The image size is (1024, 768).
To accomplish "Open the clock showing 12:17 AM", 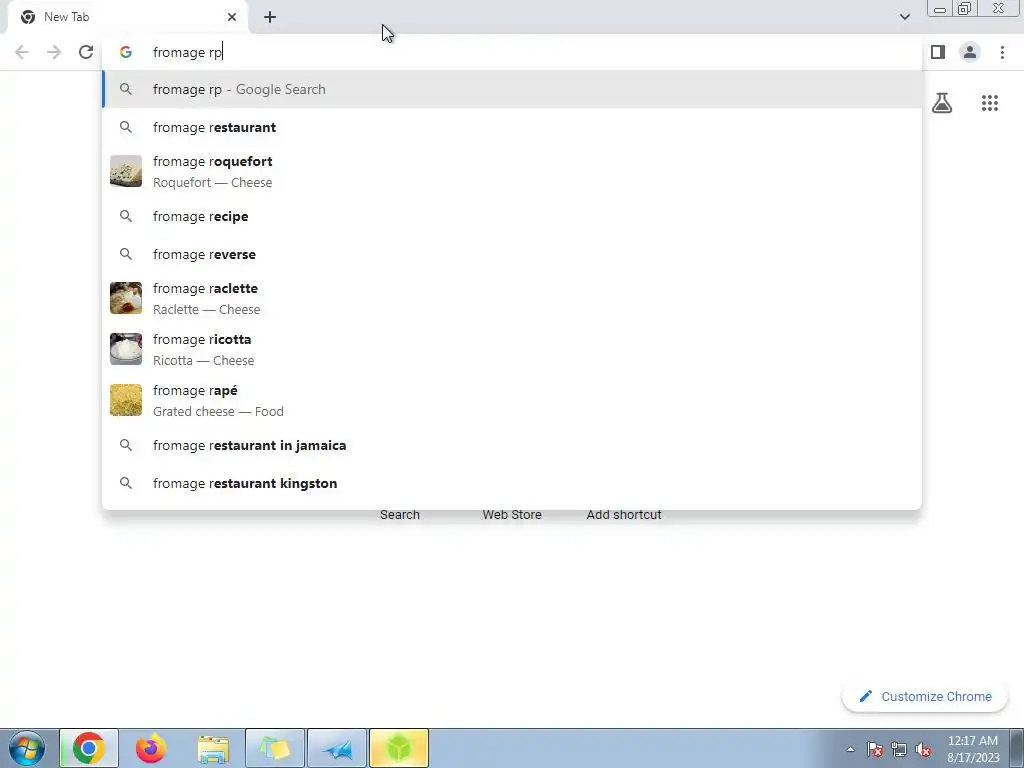I will tap(972, 749).
